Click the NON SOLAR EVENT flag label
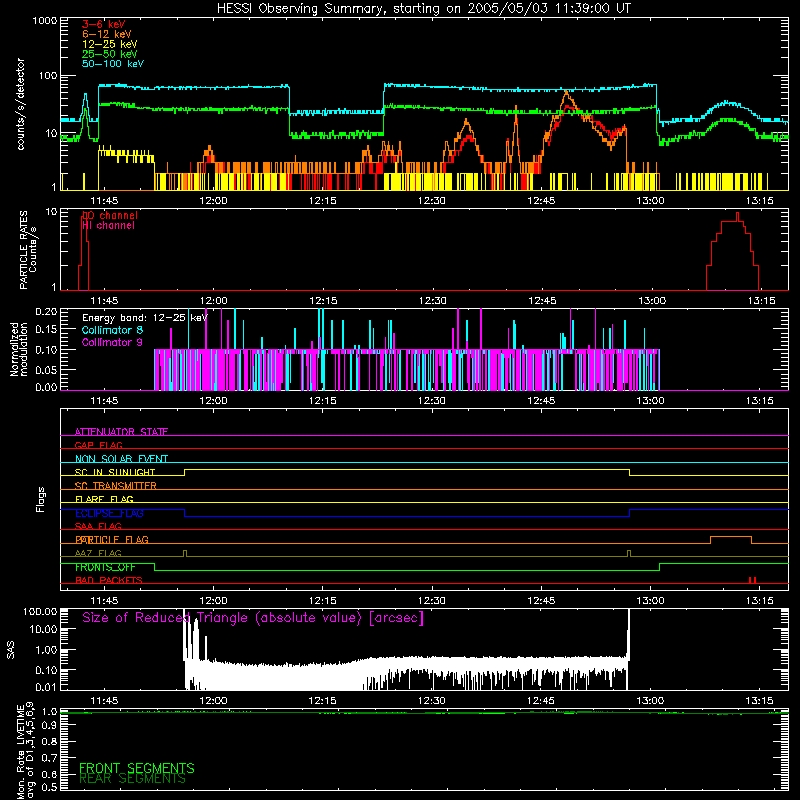This screenshot has height=800, width=800. pos(121,459)
